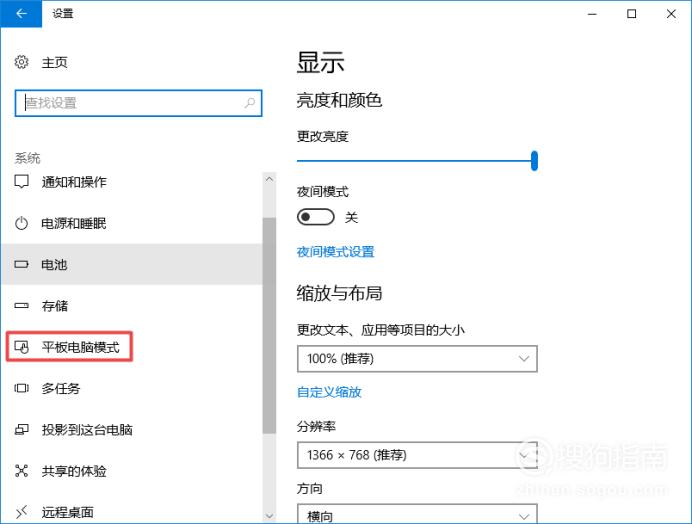Click the multitasking icon

click(21, 388)
